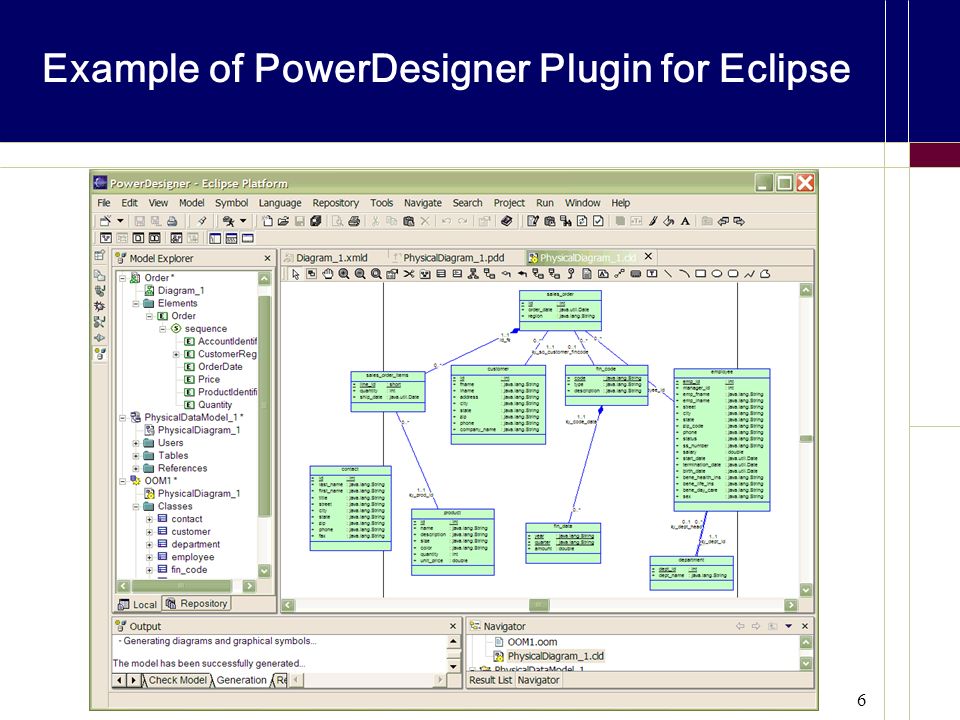Viewport: 960px width, 720px height.
Task: Click the Output tabs scroll-right arrow
Action: pos(133,680)
